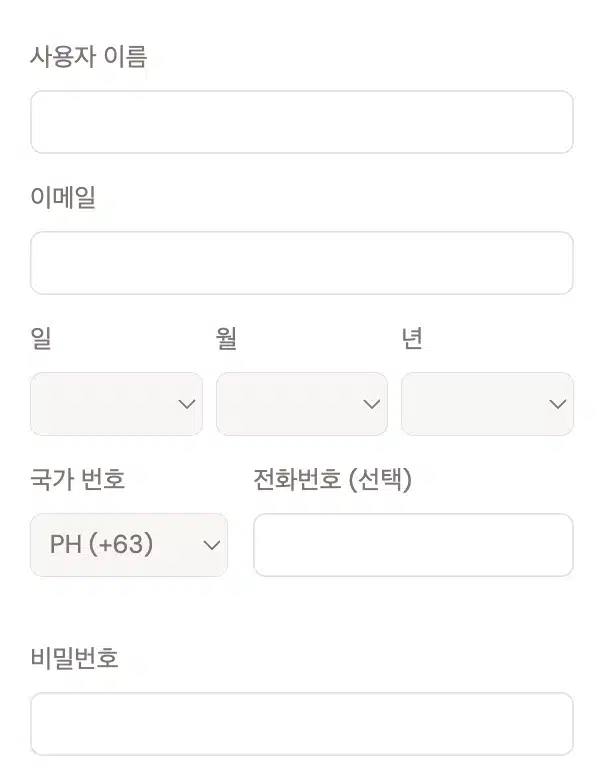This screenshot has height=782, width=604.
Task: Click inside the 이메일 input box
Action: 302,263
